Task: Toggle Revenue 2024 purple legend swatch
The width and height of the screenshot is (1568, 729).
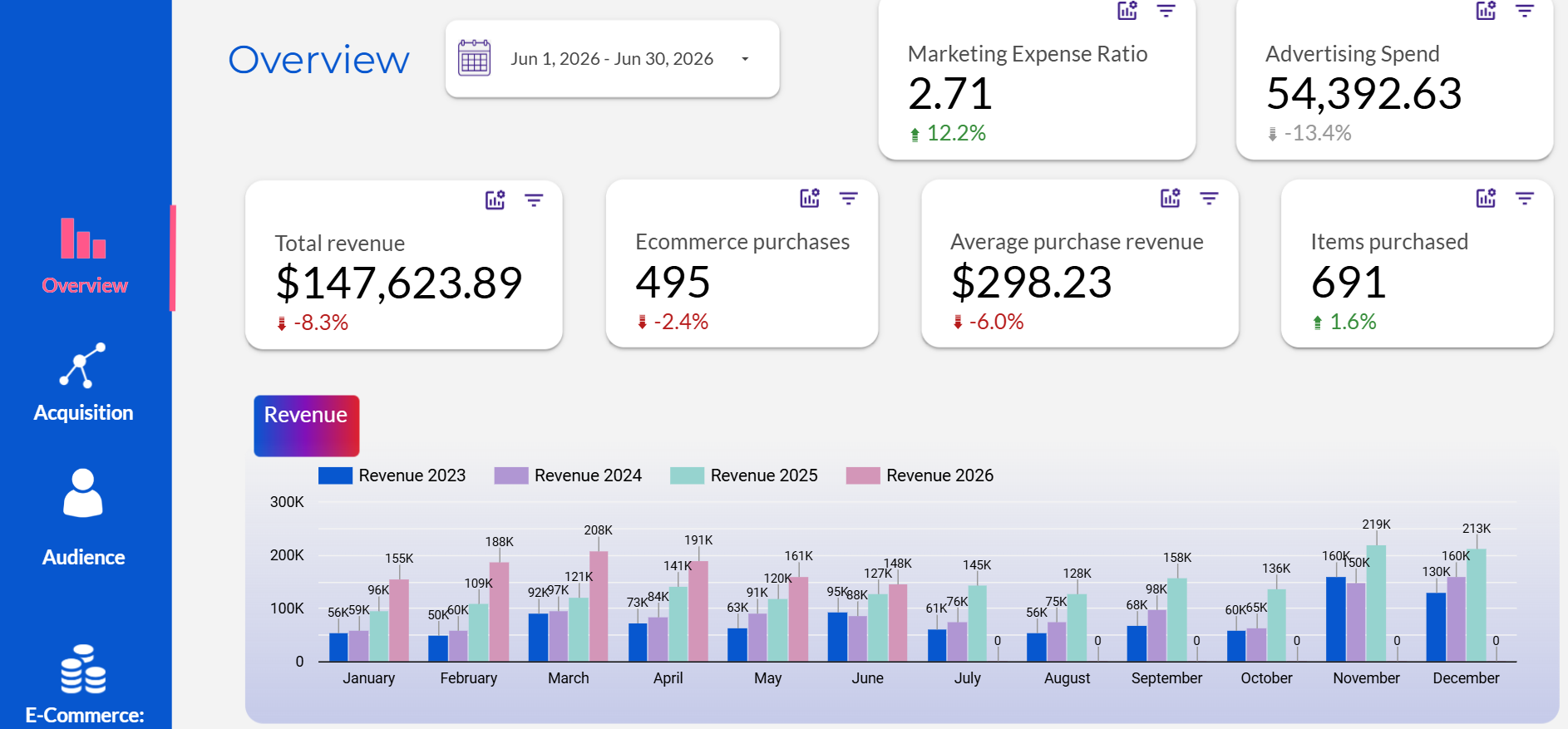Action: pos(511,475)
